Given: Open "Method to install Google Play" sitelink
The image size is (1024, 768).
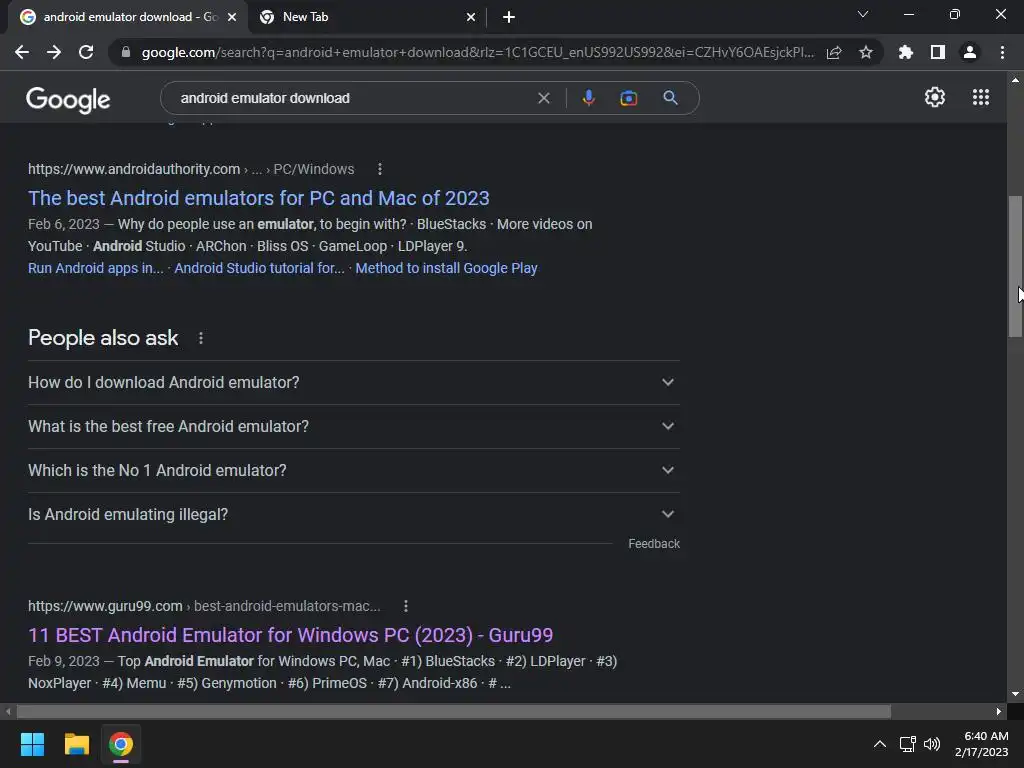Looking at the screenshot, I should point(446,268).
